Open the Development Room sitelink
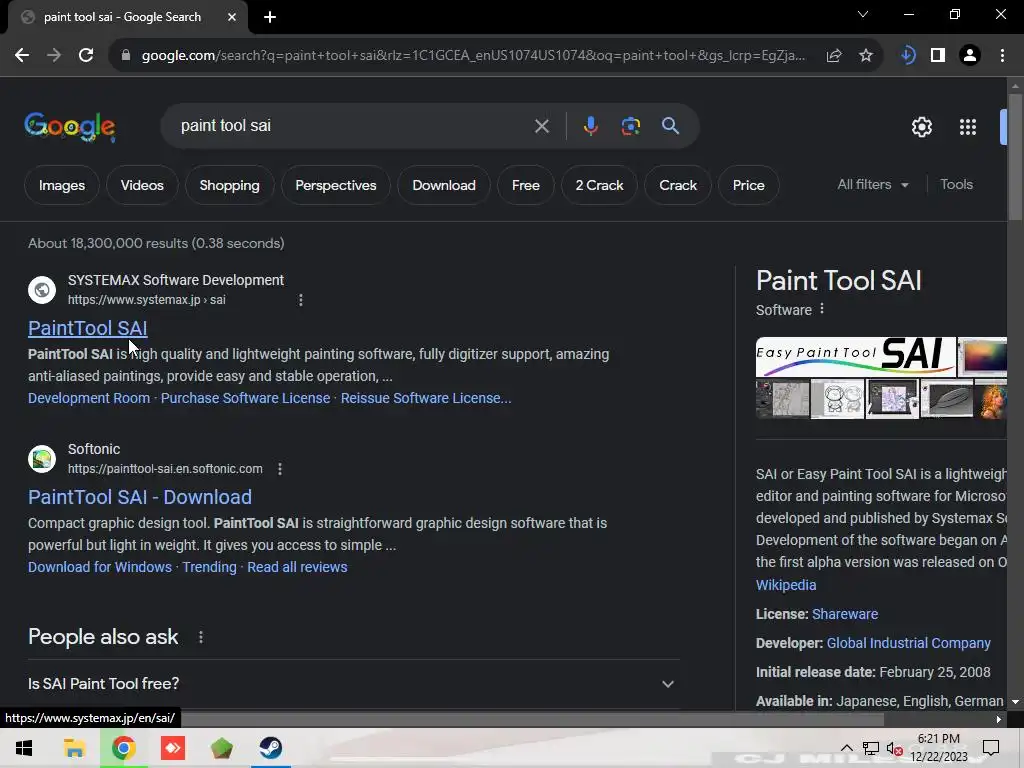The height and width of the screenshot is (768, 1024). 89,398
